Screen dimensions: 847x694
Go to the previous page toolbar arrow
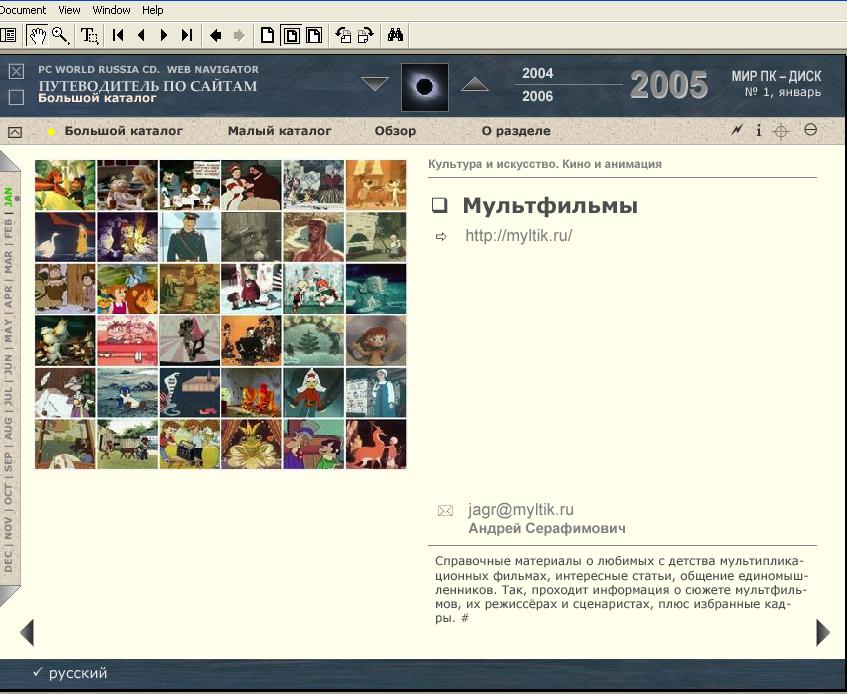click(142, 36)
